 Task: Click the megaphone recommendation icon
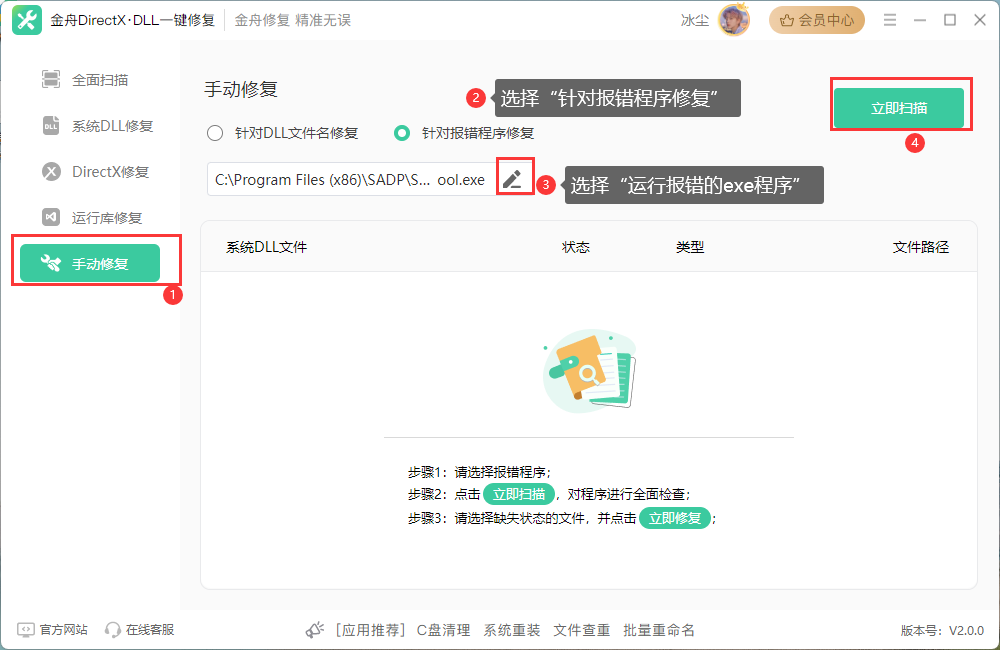point(314,630)
